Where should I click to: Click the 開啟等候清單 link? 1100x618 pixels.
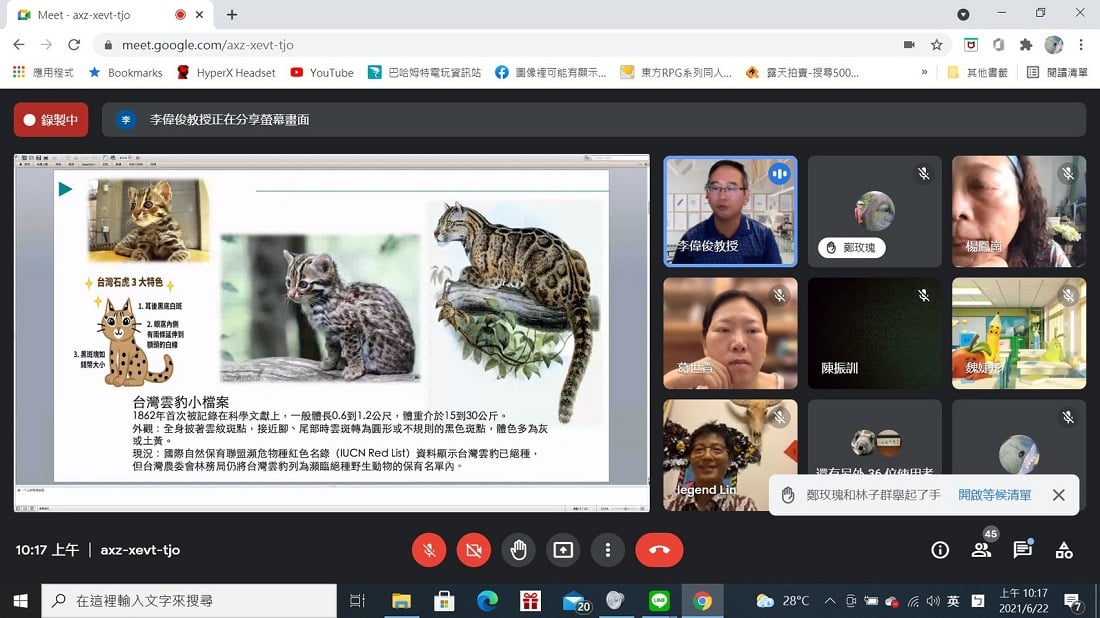(x=995, y=495)
